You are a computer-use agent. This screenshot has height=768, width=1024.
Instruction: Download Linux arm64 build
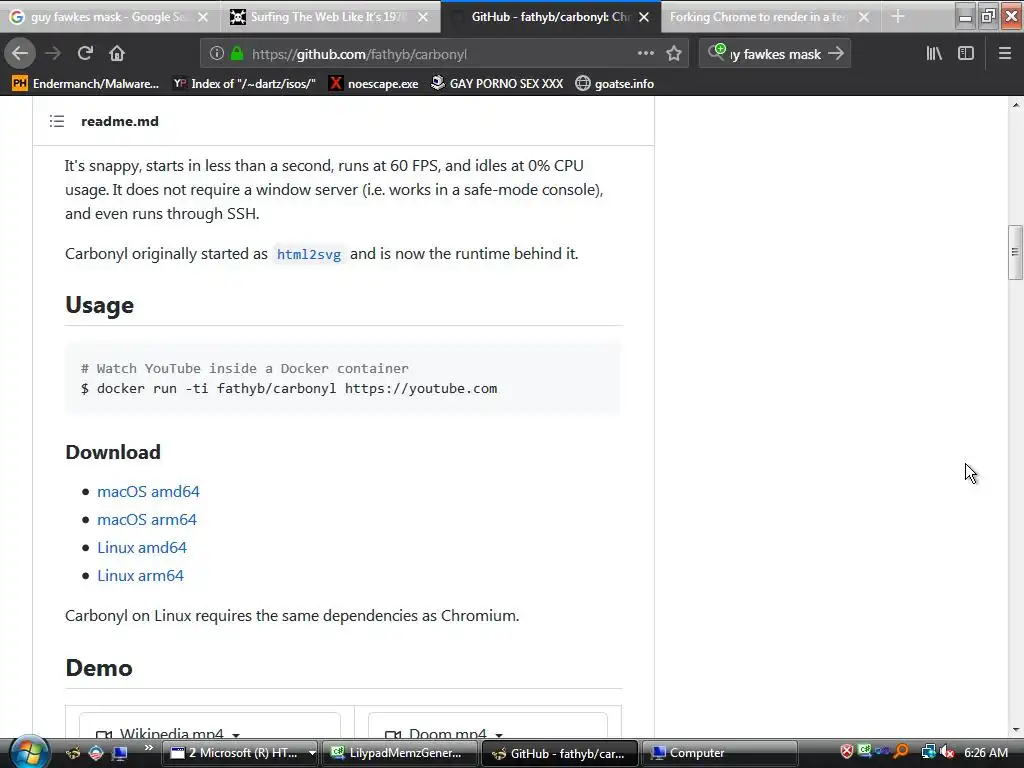coord(140,576)
